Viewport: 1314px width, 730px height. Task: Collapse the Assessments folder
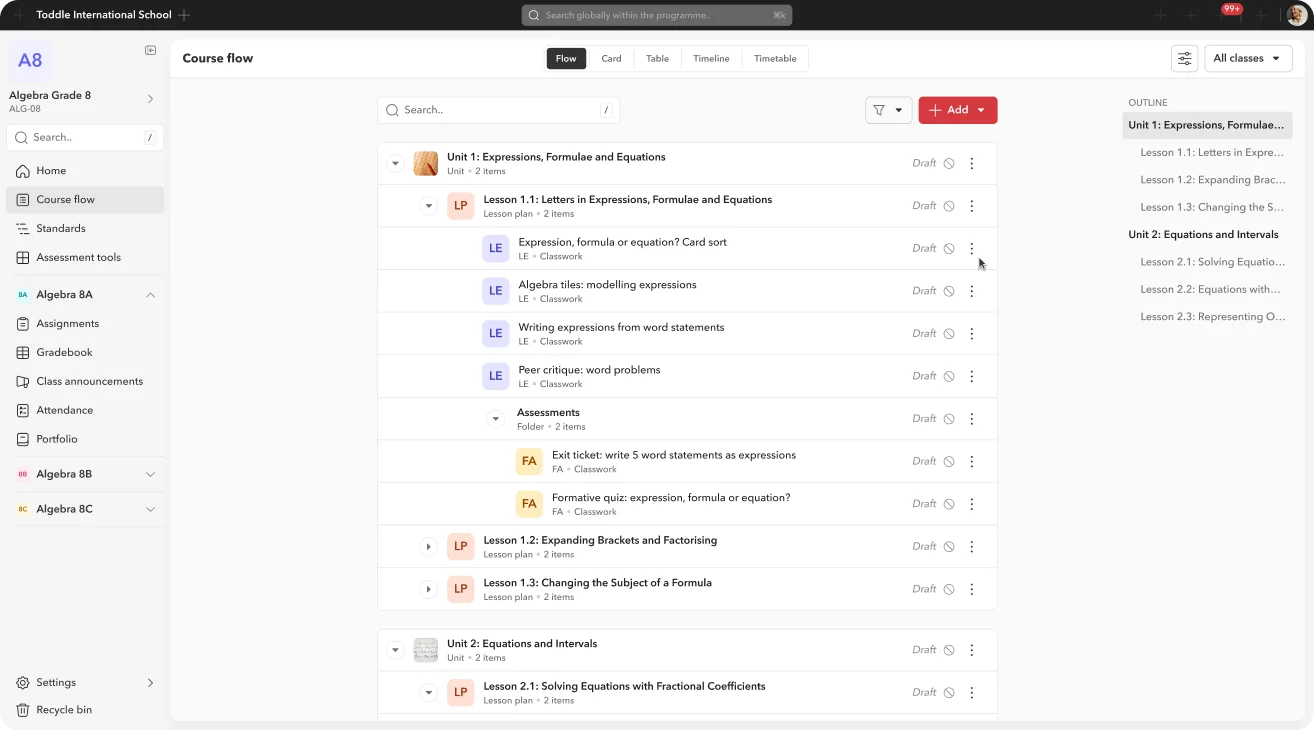click(x=495, y=420)
